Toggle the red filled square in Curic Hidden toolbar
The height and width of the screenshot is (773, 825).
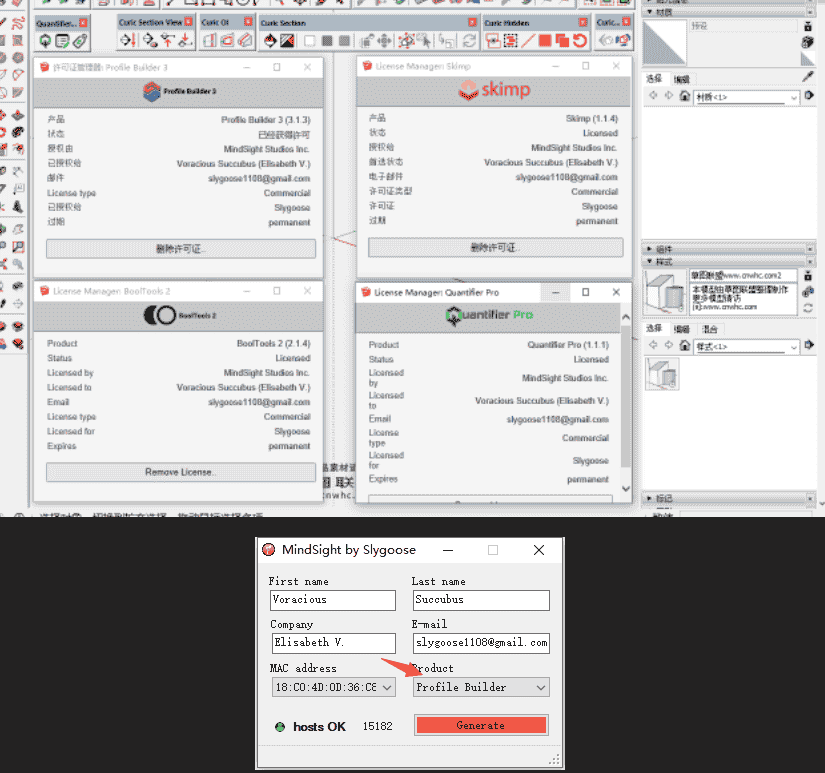(x=543, y=41)
